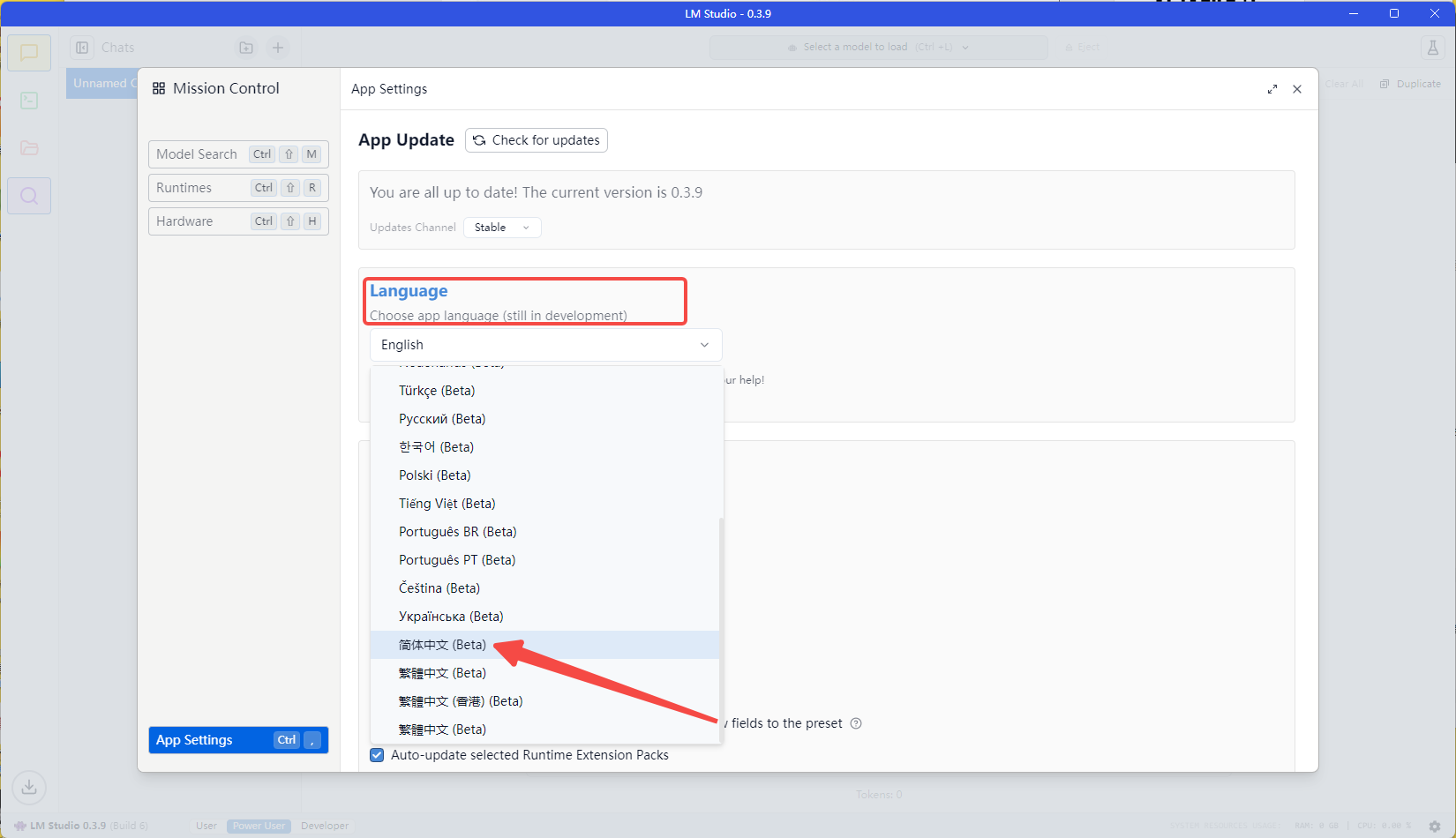1456x838 pixels.
Task: Click LM Studio 0.3.9 version label
Action: [68, 827]
